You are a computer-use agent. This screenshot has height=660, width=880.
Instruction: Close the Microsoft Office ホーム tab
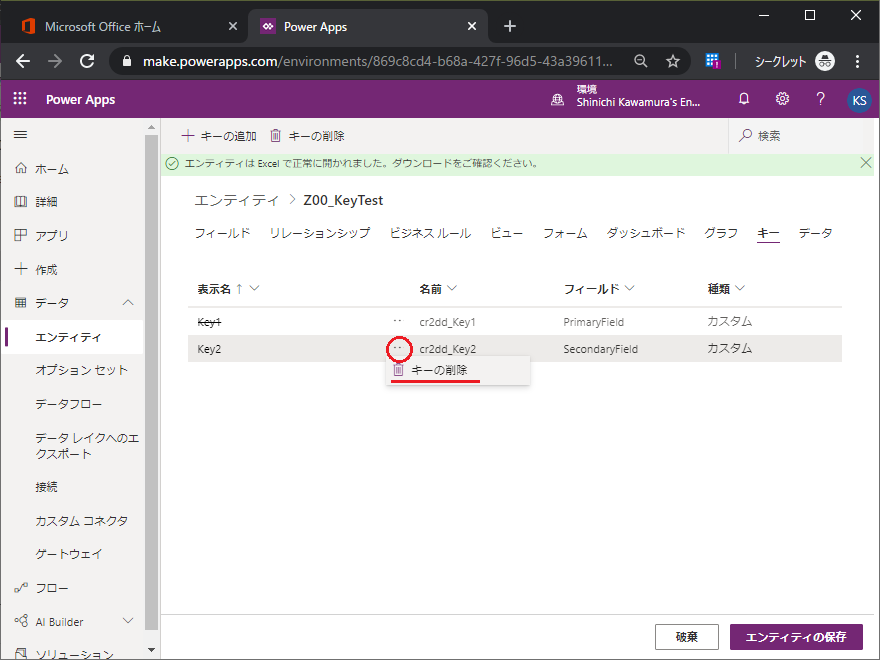(233, 26)
